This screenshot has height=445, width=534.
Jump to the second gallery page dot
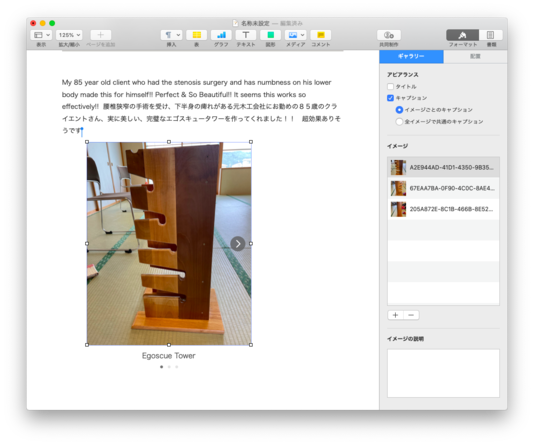pyautogui.click(x=169, y=367)
